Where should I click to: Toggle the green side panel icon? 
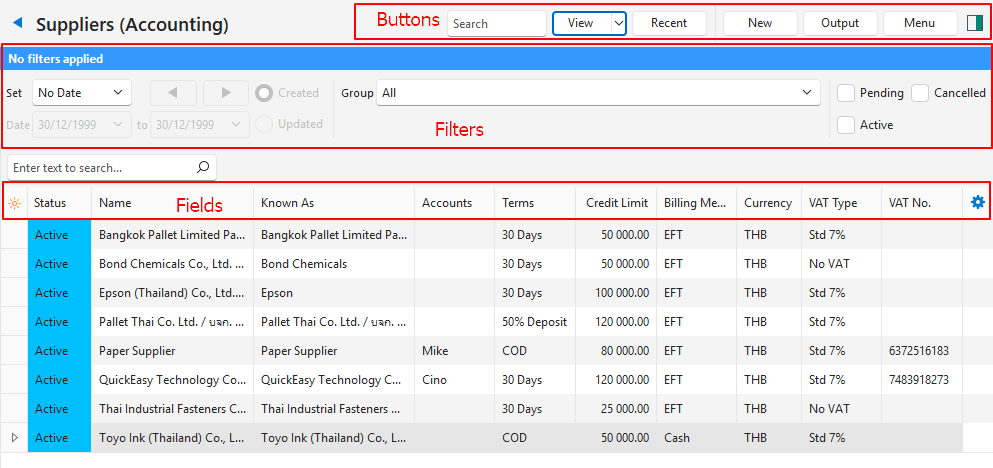974,23
